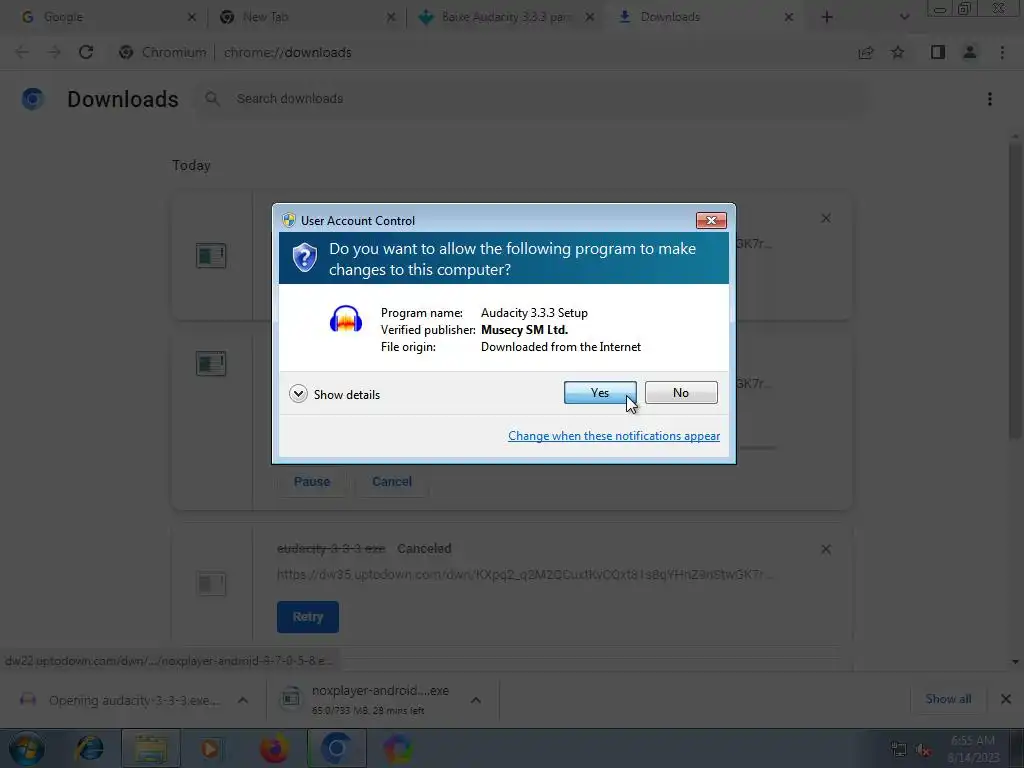
Task: Click Yes in User Account Control dialog
Action: tap(600, 392)
